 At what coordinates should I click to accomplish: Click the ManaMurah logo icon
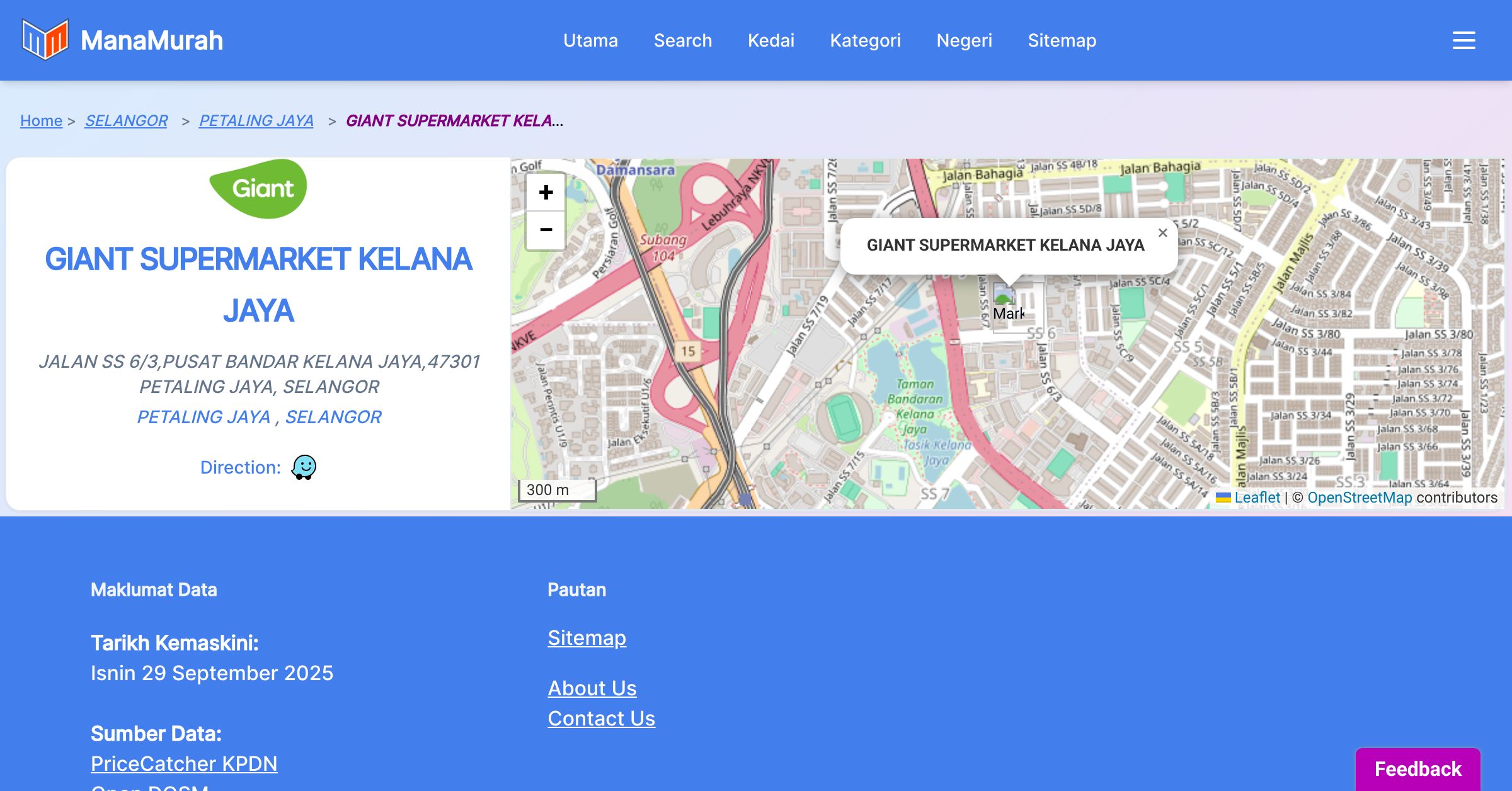tap(45, 40)
